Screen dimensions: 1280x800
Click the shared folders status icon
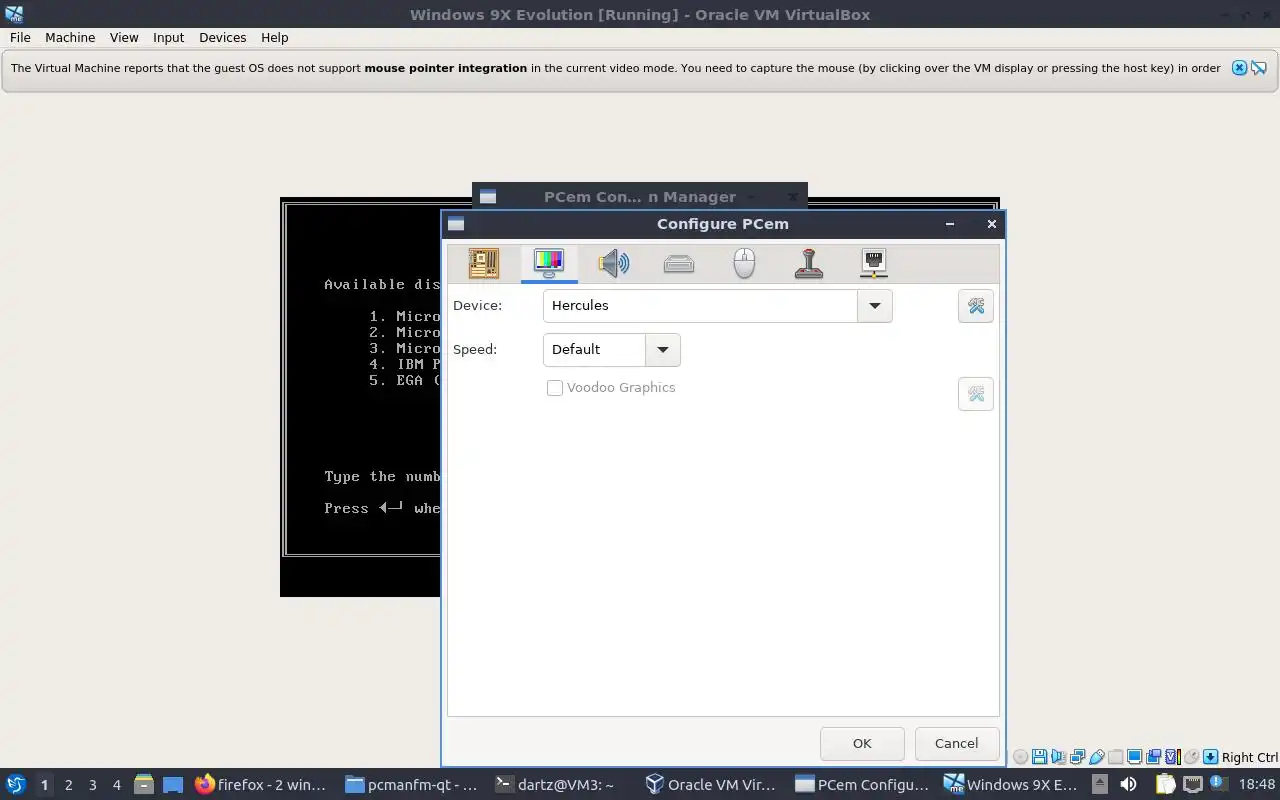(x=1115, y=757)
